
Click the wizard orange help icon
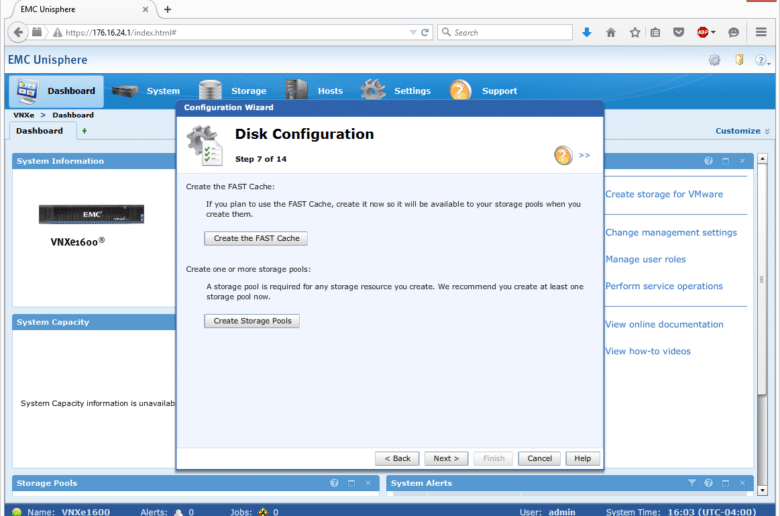point(563,156)
